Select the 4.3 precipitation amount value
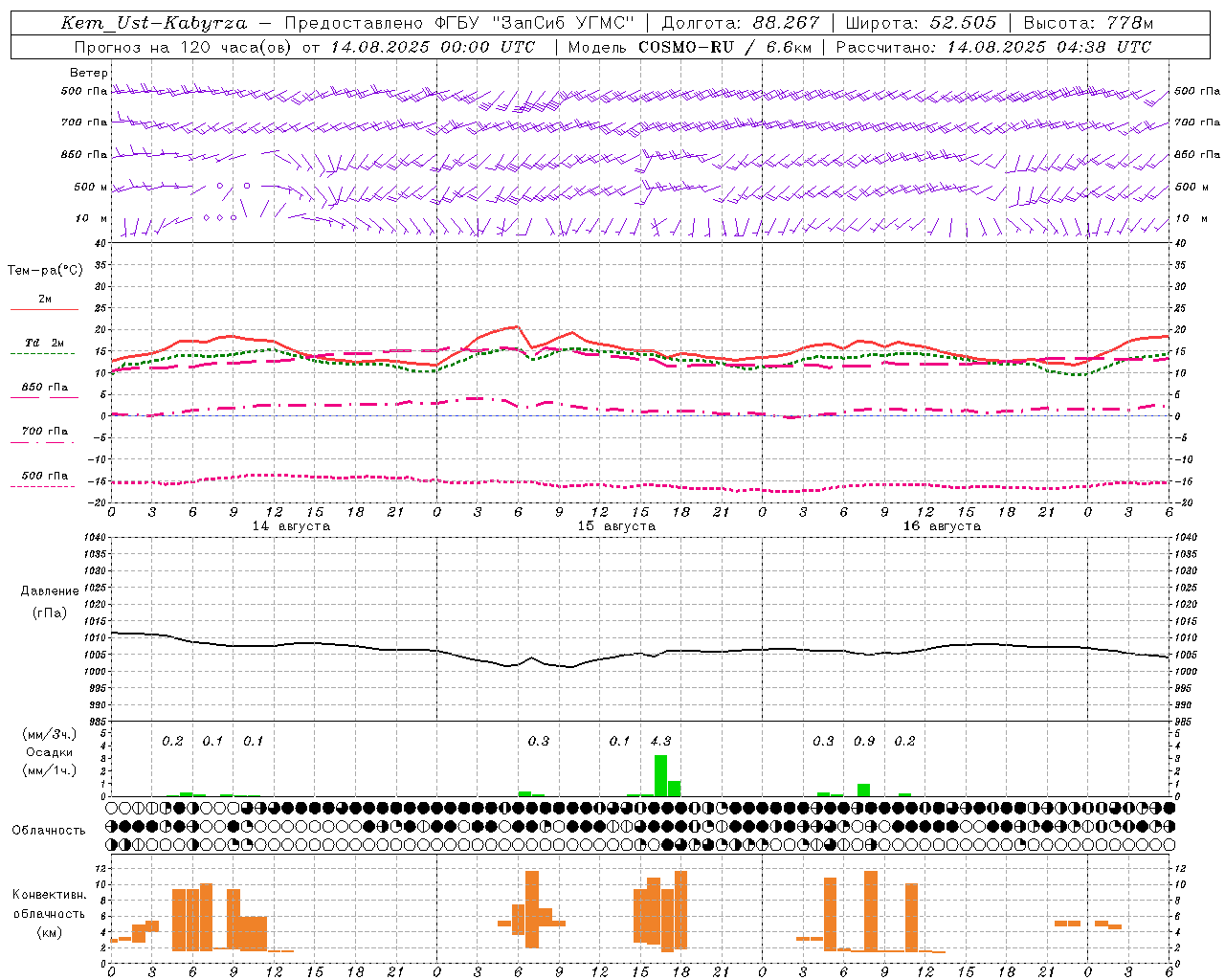The height and width of the screenshot is (980, 1225). (660, 741)
